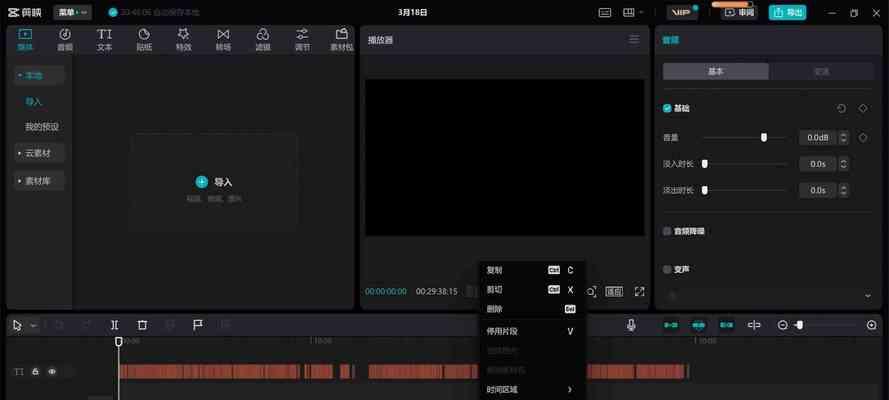Click the VIP badge in title bar
Viewport: 889px width, 400px height.
(x=682, y=12)
